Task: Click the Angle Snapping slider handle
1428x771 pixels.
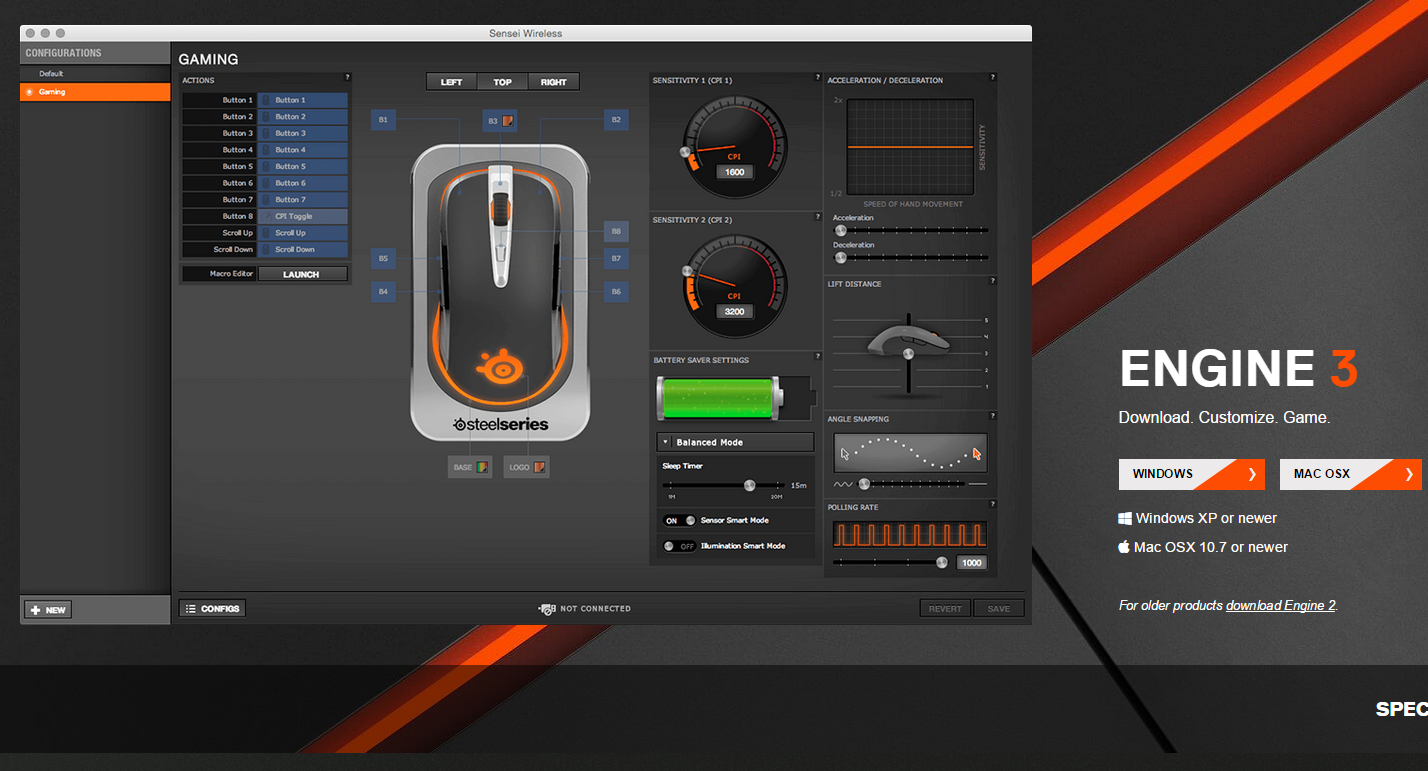Action: 864,484
